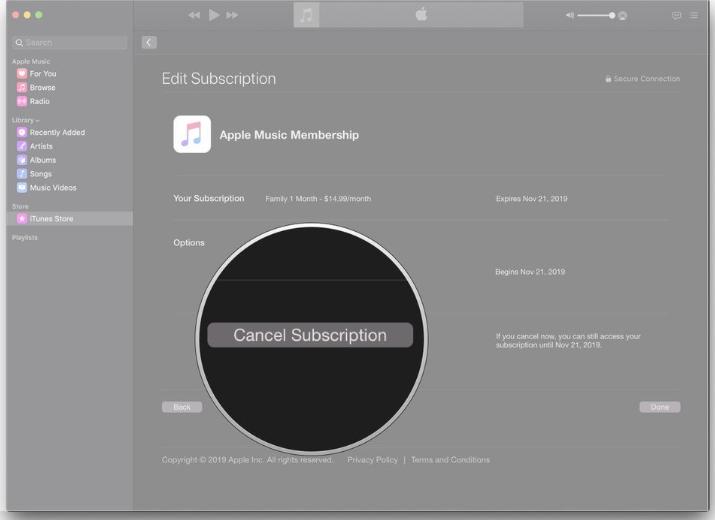Click the iTunes Store star icon
The width and height of the screenshot is (715, 520).
22,218
